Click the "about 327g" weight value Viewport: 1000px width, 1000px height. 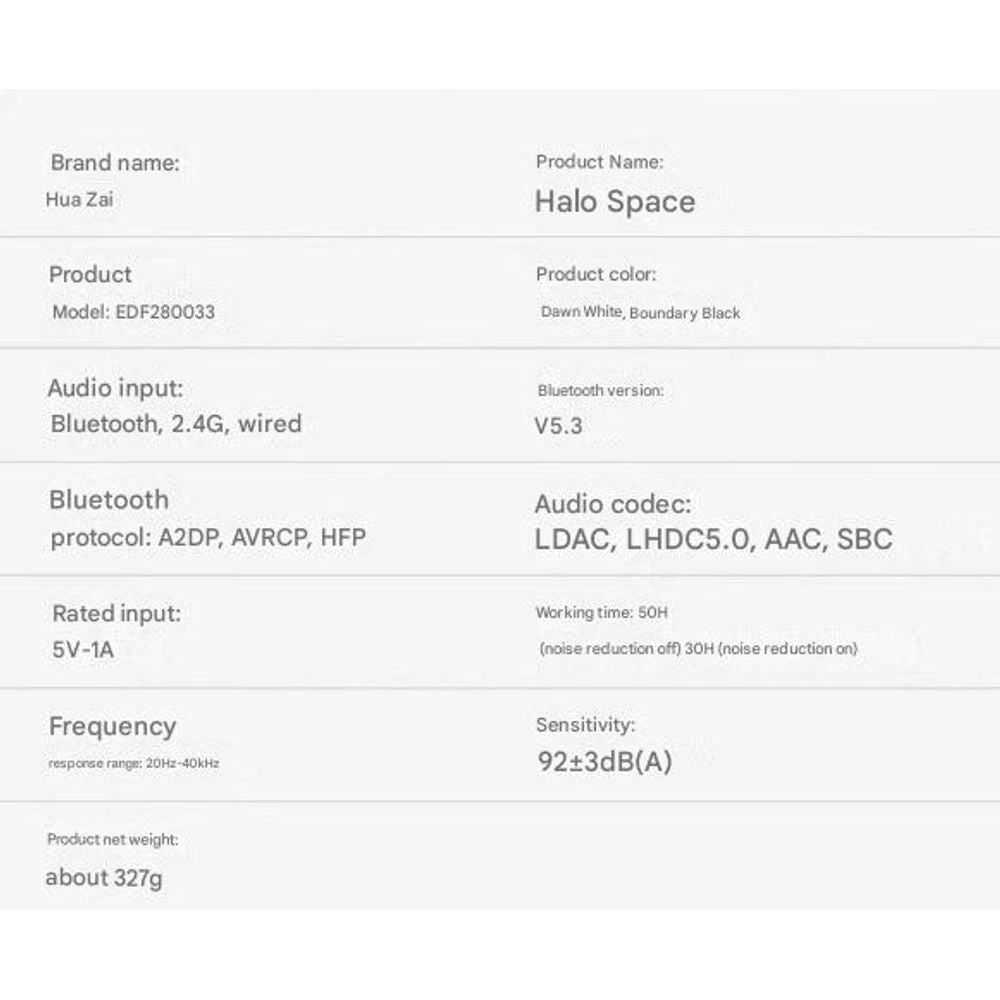104,878
